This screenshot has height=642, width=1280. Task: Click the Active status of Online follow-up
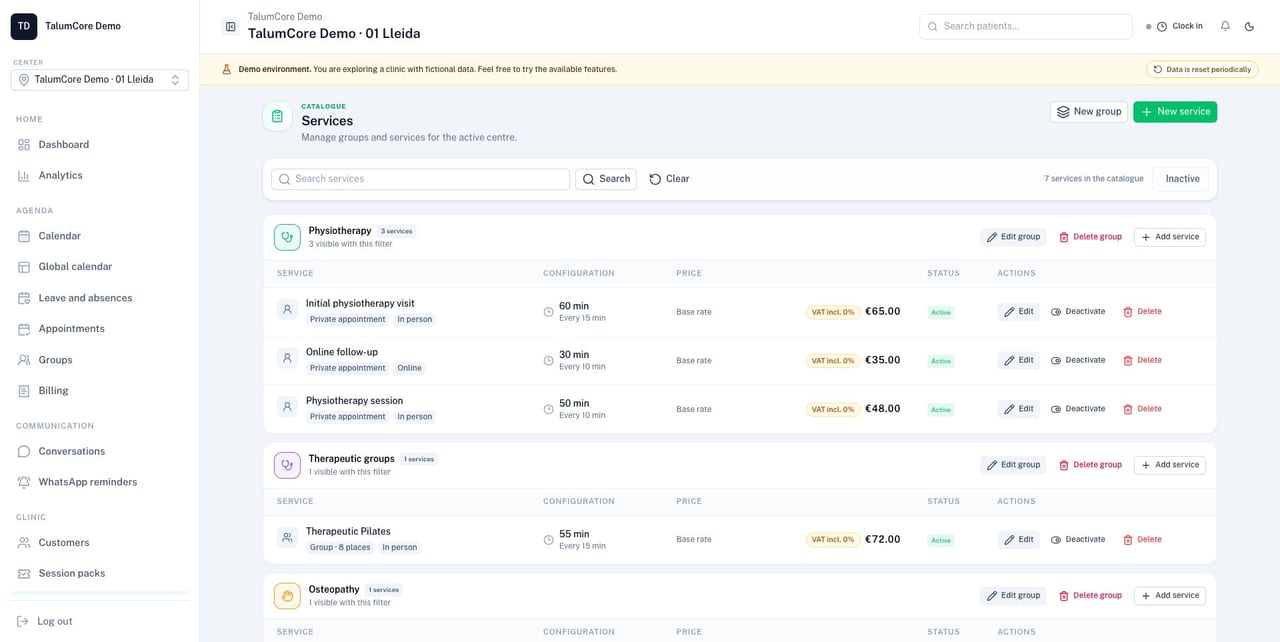click(941, 361)
